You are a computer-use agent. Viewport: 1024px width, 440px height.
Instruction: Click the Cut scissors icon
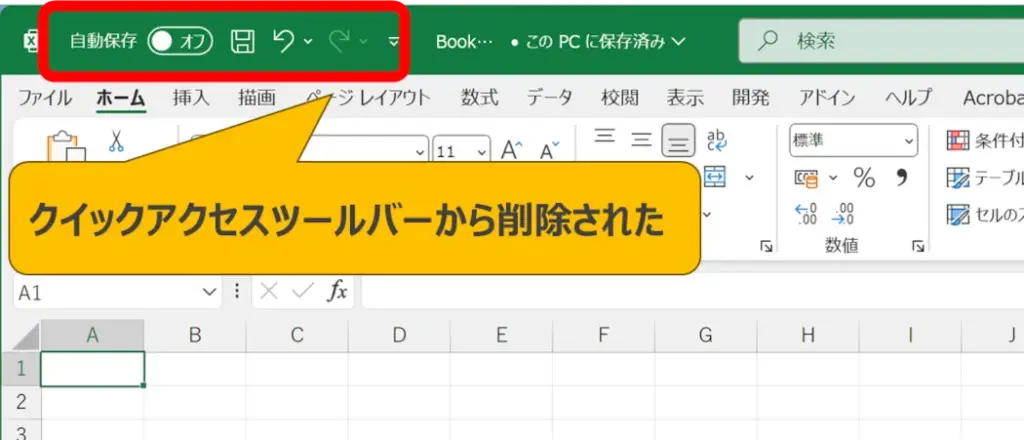pos(116,142)
